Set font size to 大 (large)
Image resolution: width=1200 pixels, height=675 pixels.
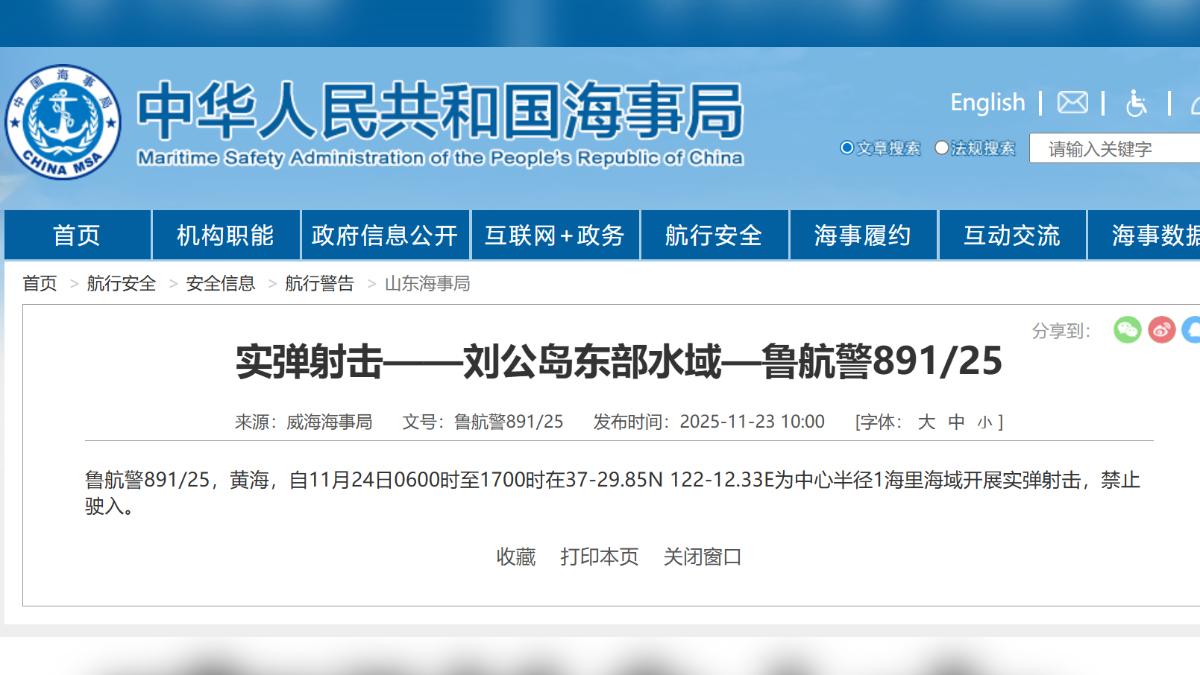click(926, 422)
